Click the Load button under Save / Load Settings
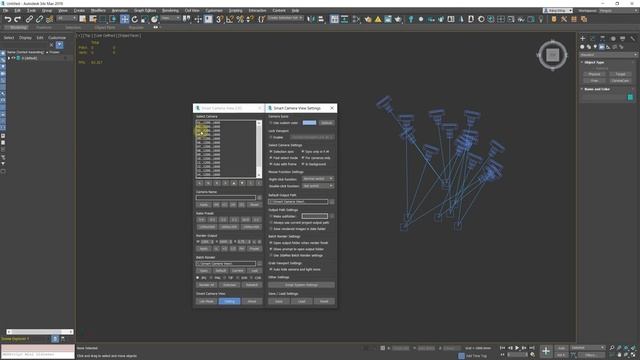 click(302, 301)
